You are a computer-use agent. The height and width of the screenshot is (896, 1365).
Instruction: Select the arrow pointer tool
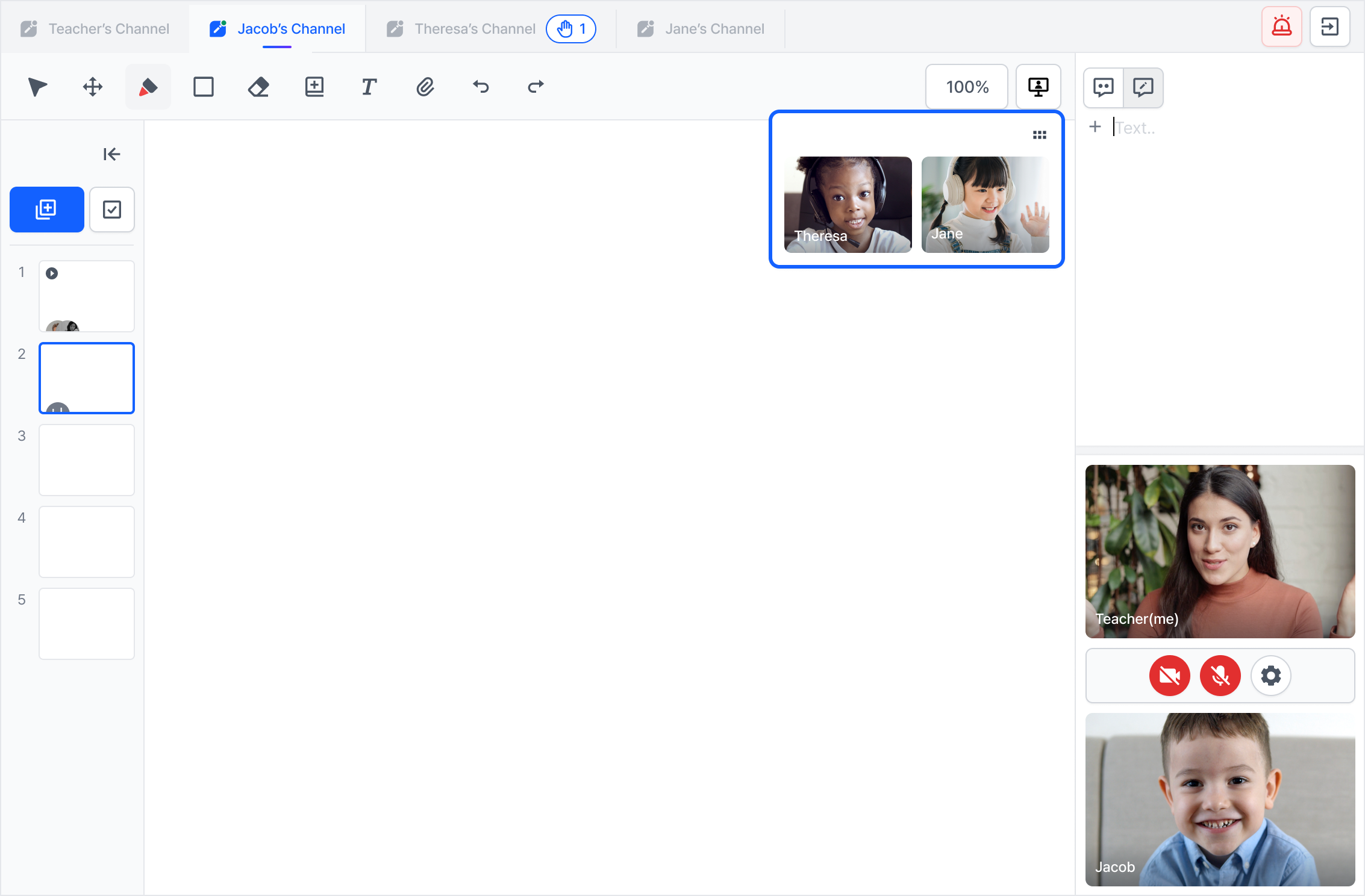pyautogui.click(x=37, y=87)
